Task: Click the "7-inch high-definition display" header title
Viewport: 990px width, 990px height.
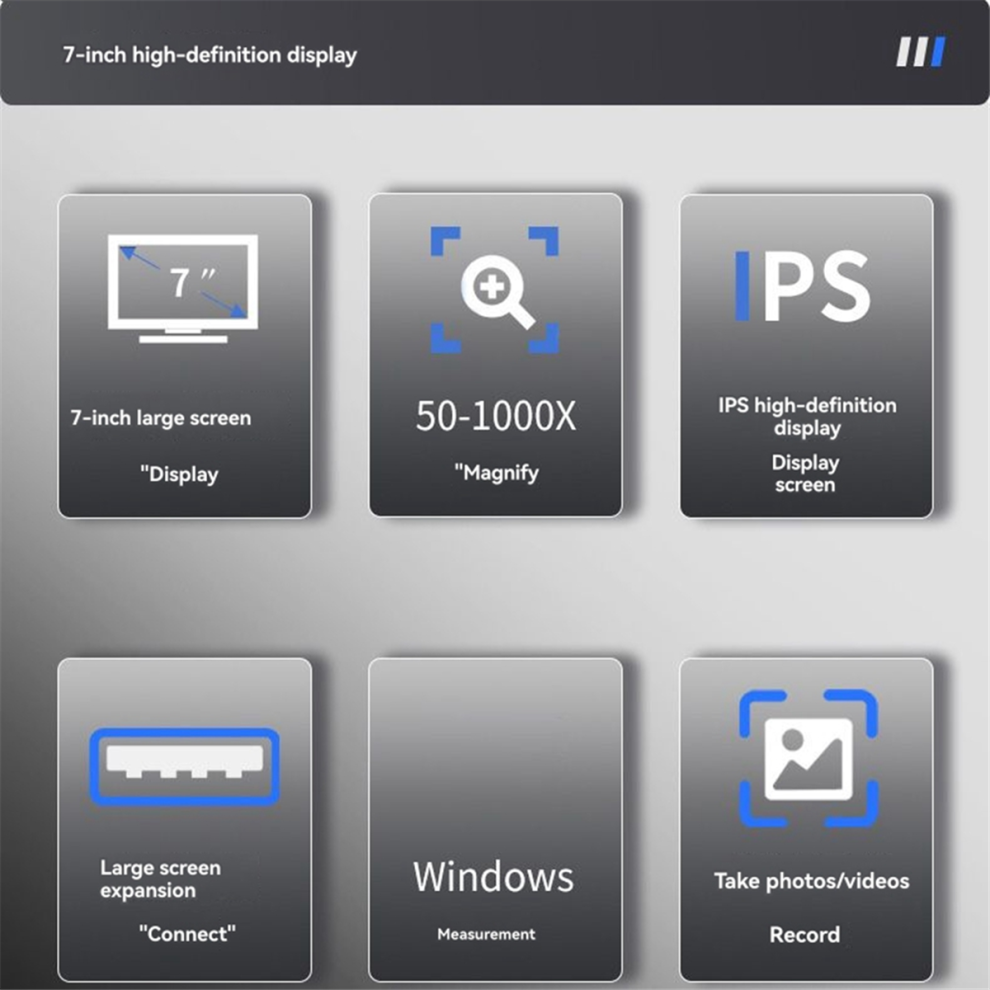Action: pos(210,55)
